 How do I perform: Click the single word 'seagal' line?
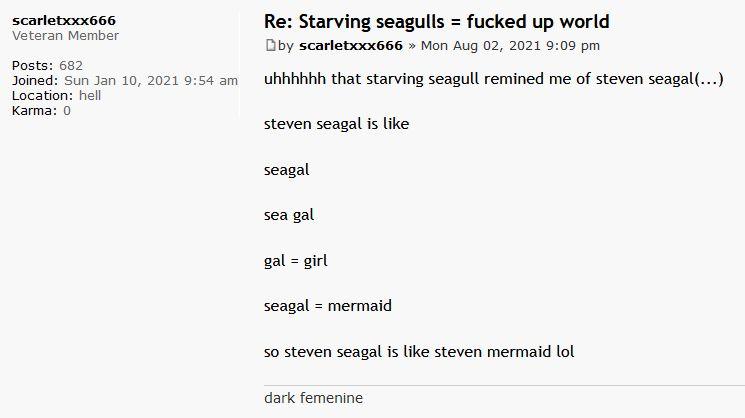[287, 170]
